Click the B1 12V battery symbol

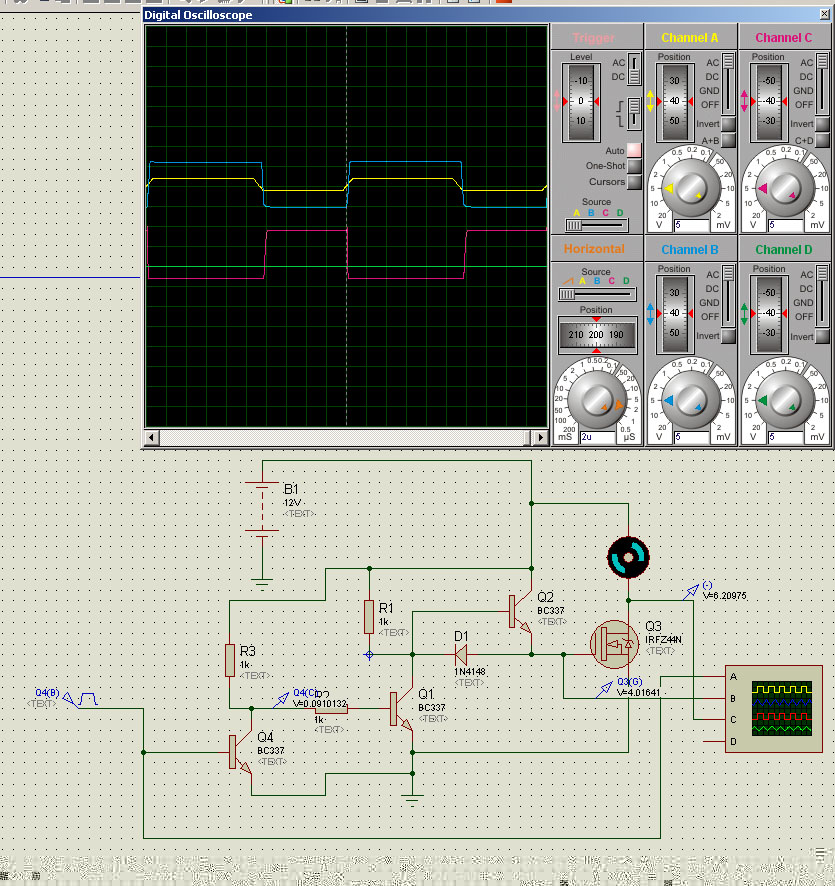(x=262, y=511)
